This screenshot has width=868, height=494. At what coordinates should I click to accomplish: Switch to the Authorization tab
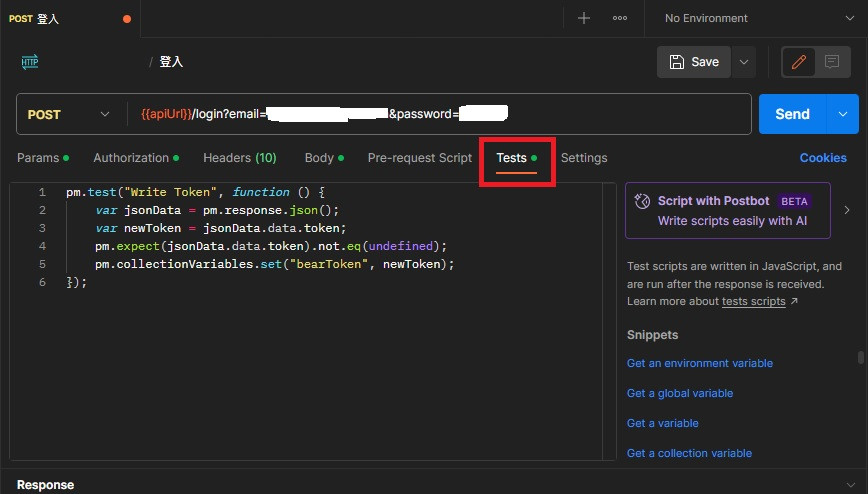136,158
